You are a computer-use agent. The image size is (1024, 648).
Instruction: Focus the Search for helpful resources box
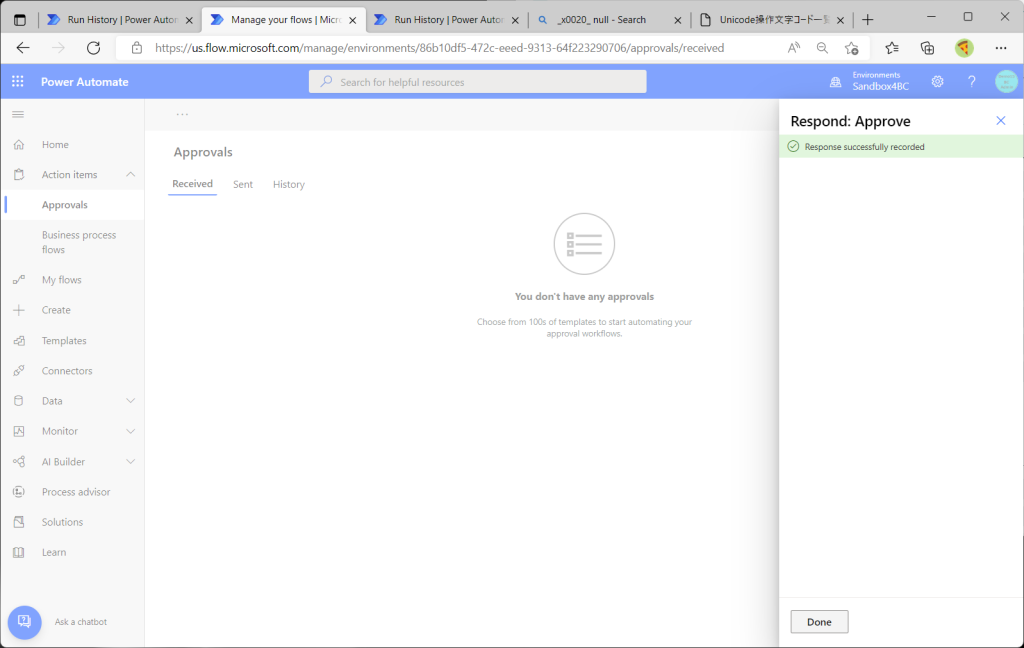[477, 82]
